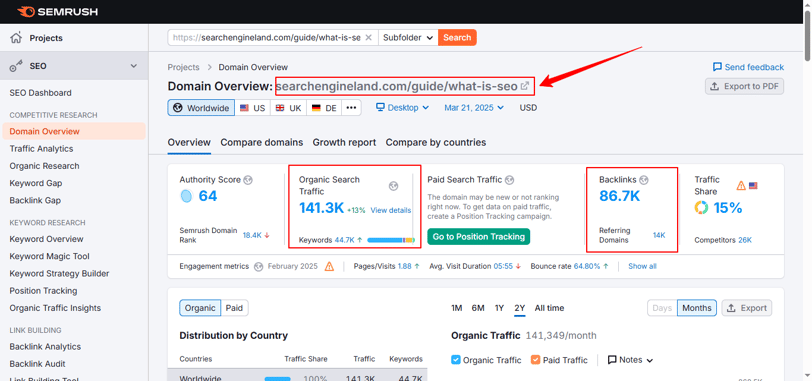This screenshot has width=812, height=381.
Task: Click globe icon in Organic Search Traffic card
Action: (394, 186)
